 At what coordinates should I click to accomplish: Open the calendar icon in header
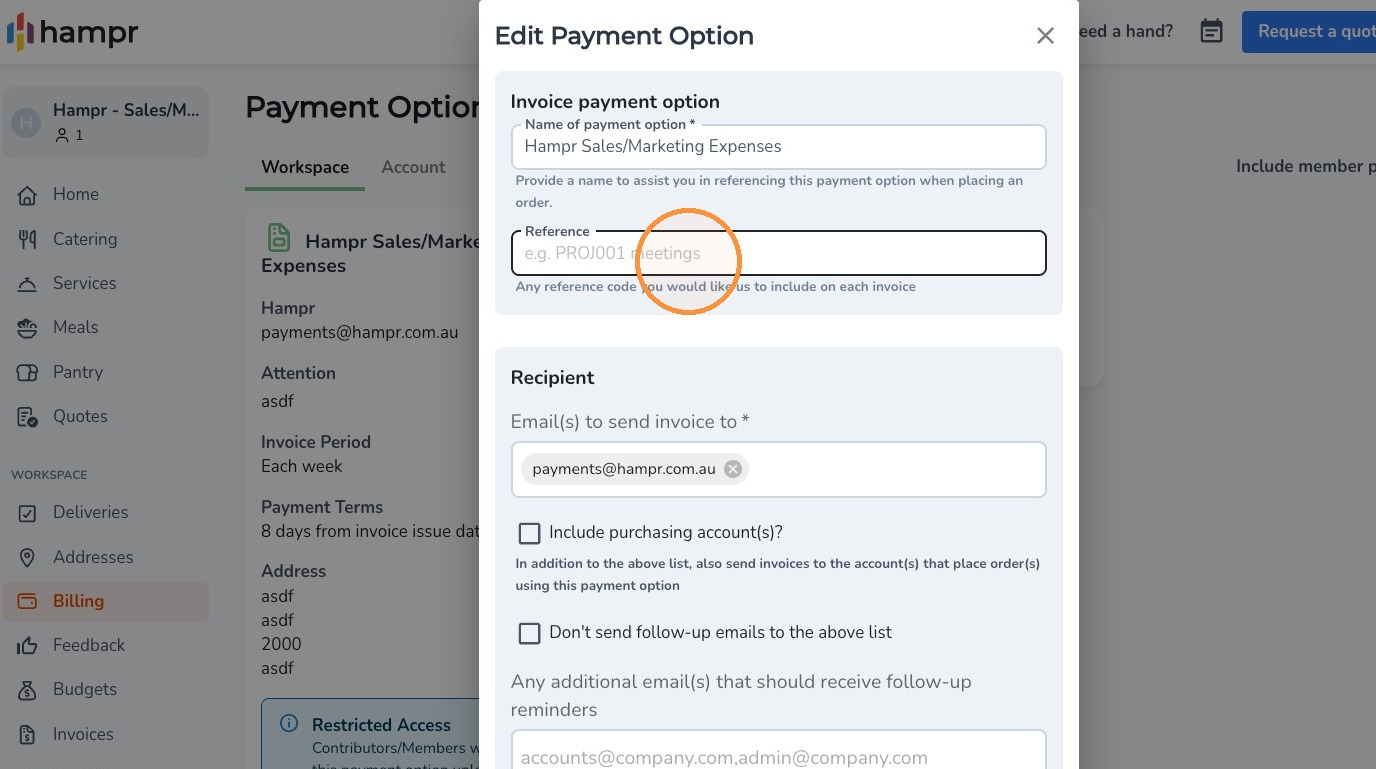1211,32
